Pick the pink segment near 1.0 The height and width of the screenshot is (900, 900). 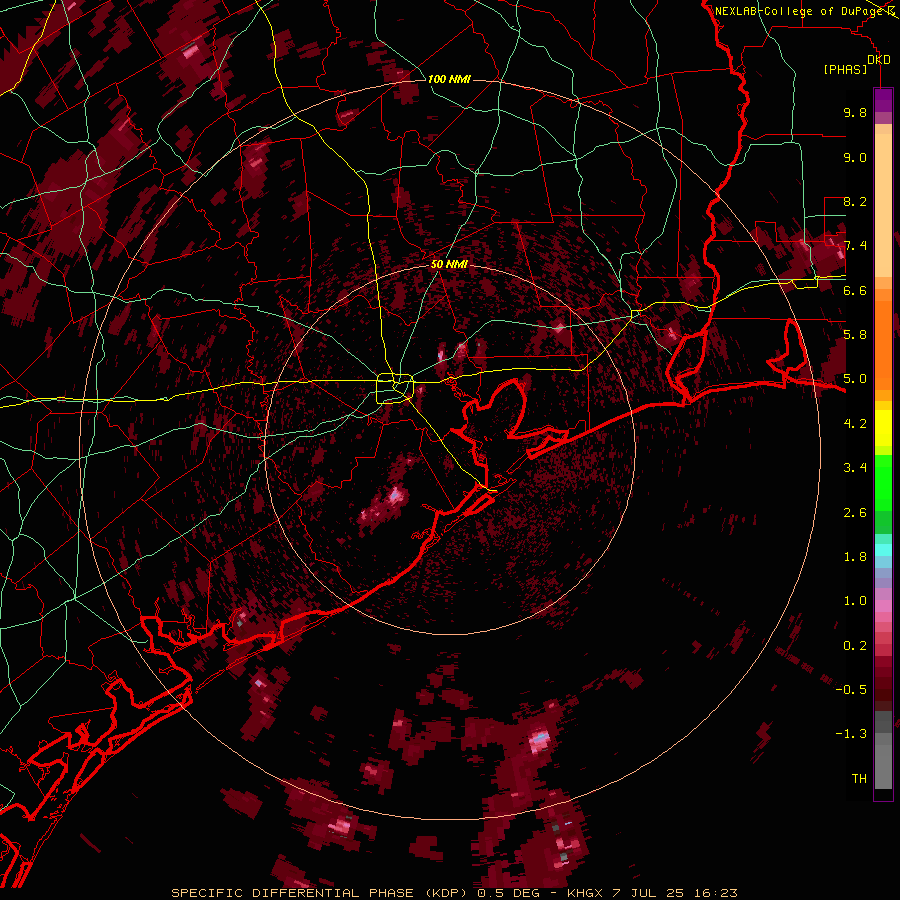pyautogui.click(x=883, y=605)
